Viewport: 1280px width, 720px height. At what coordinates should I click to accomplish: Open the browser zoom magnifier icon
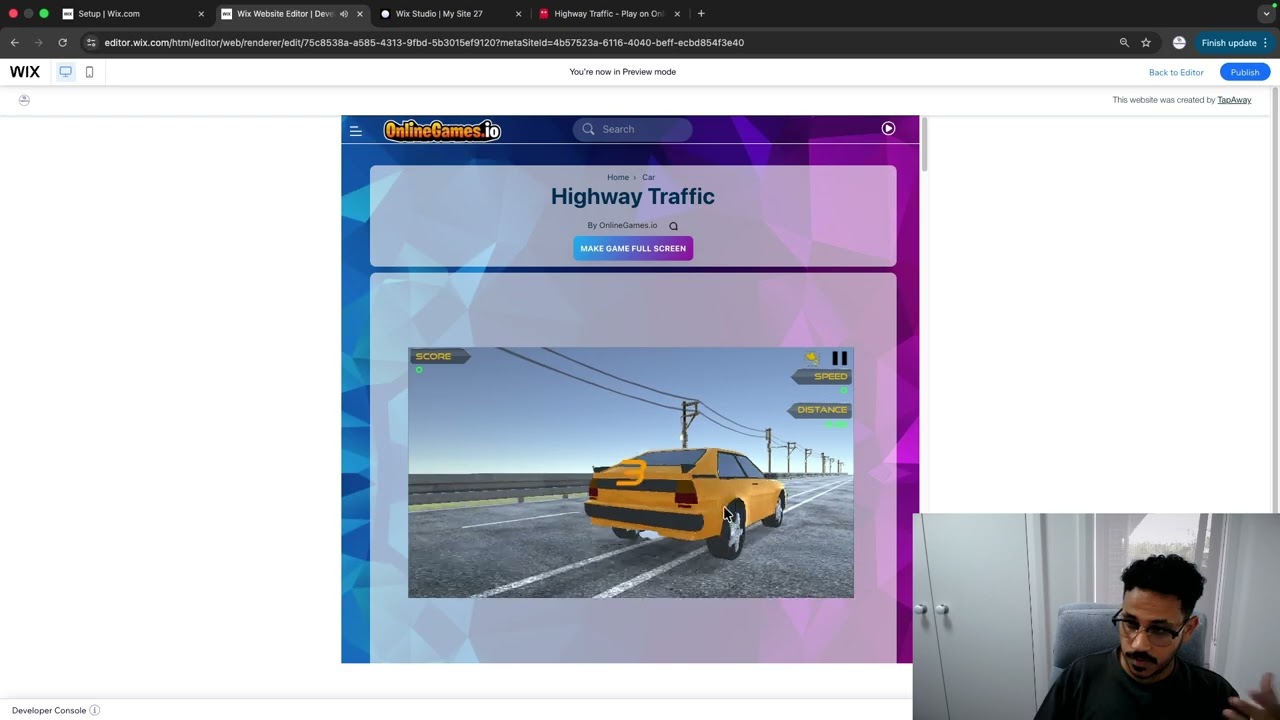[x=1124, y=43]
